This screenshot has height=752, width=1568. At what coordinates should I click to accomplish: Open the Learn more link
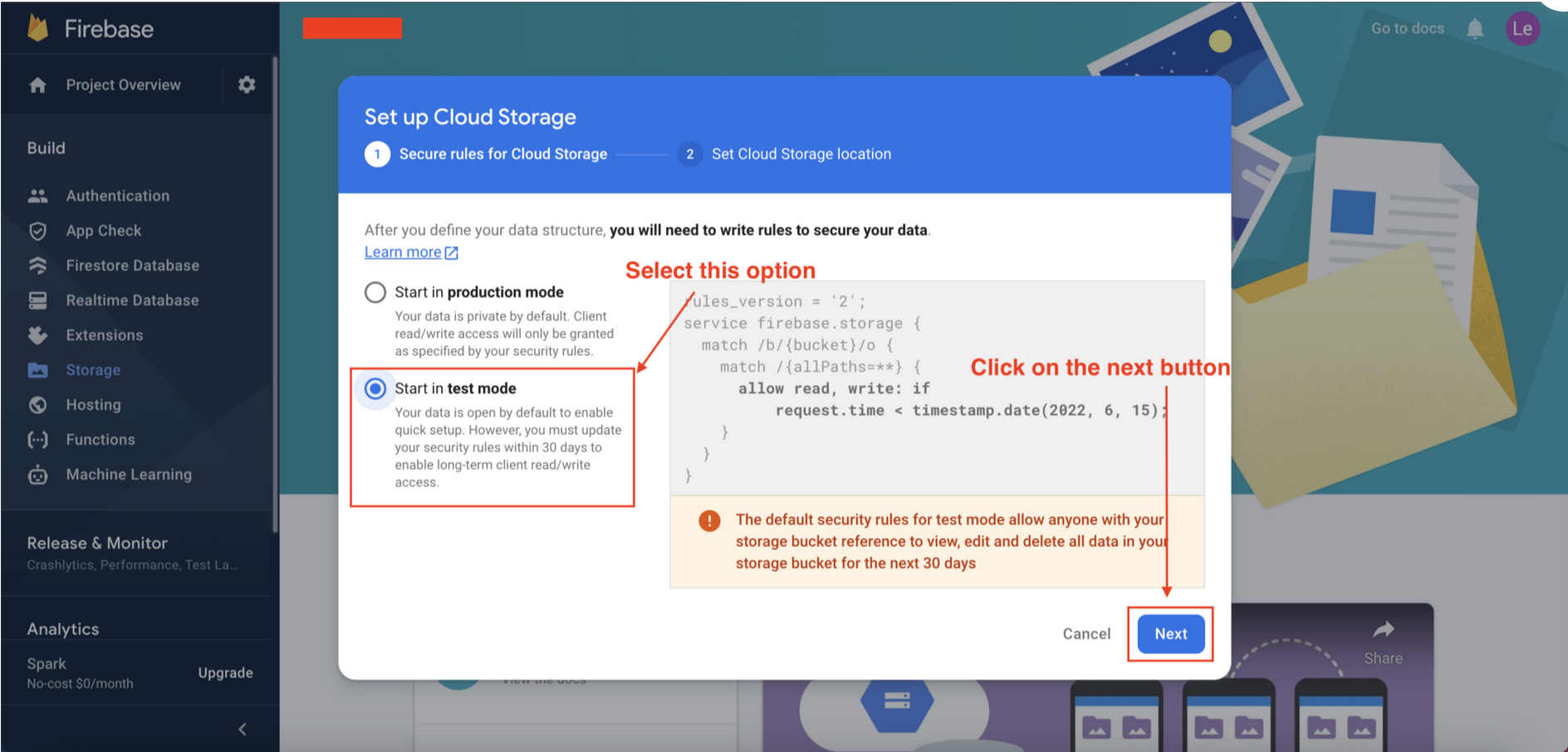pyautogui.click(x=403, y=252)
